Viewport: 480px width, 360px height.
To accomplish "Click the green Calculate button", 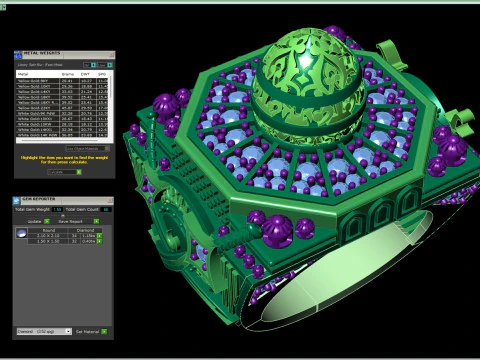I will click(x=79, y=172).
